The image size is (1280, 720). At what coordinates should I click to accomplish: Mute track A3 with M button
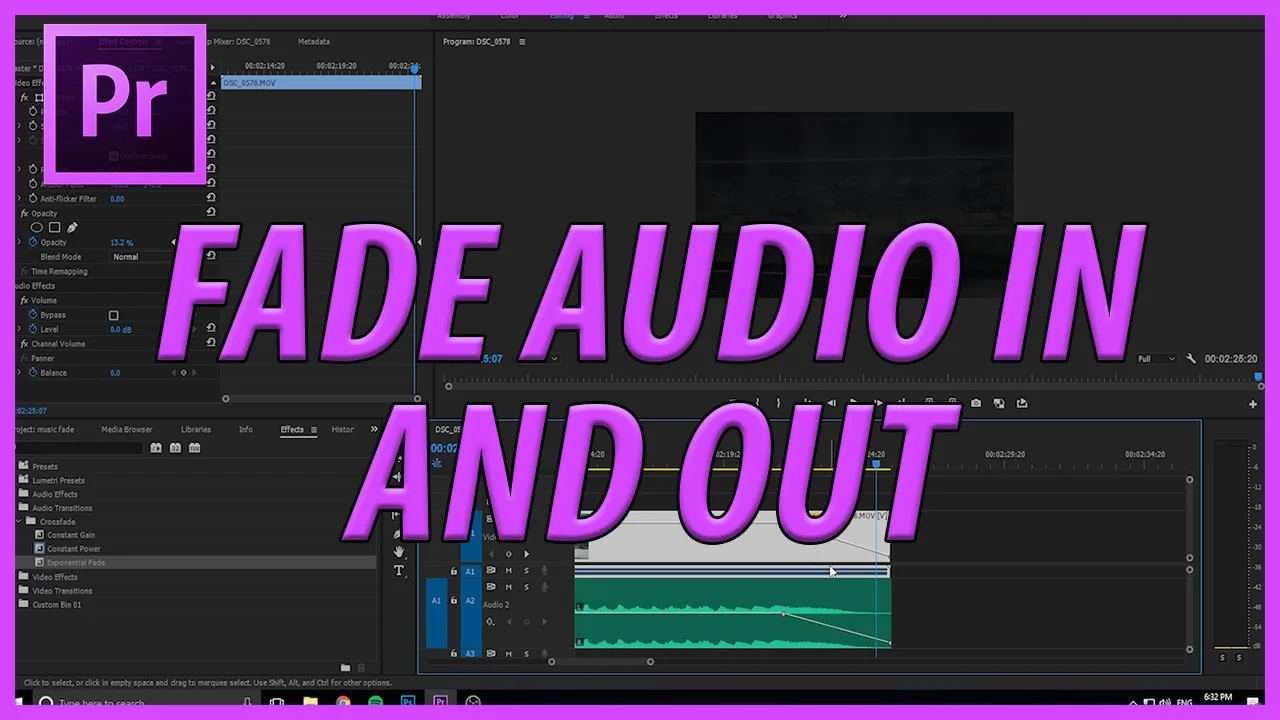tap(508, 653)
